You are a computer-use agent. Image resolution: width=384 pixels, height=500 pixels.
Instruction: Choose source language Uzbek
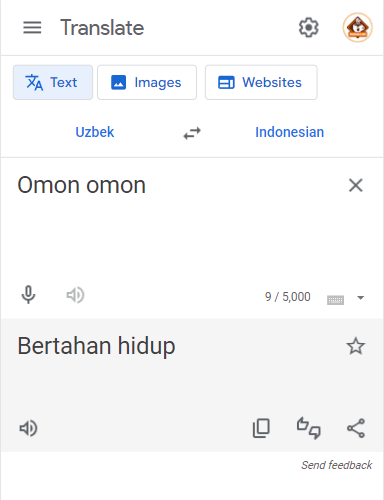point(95,132)
